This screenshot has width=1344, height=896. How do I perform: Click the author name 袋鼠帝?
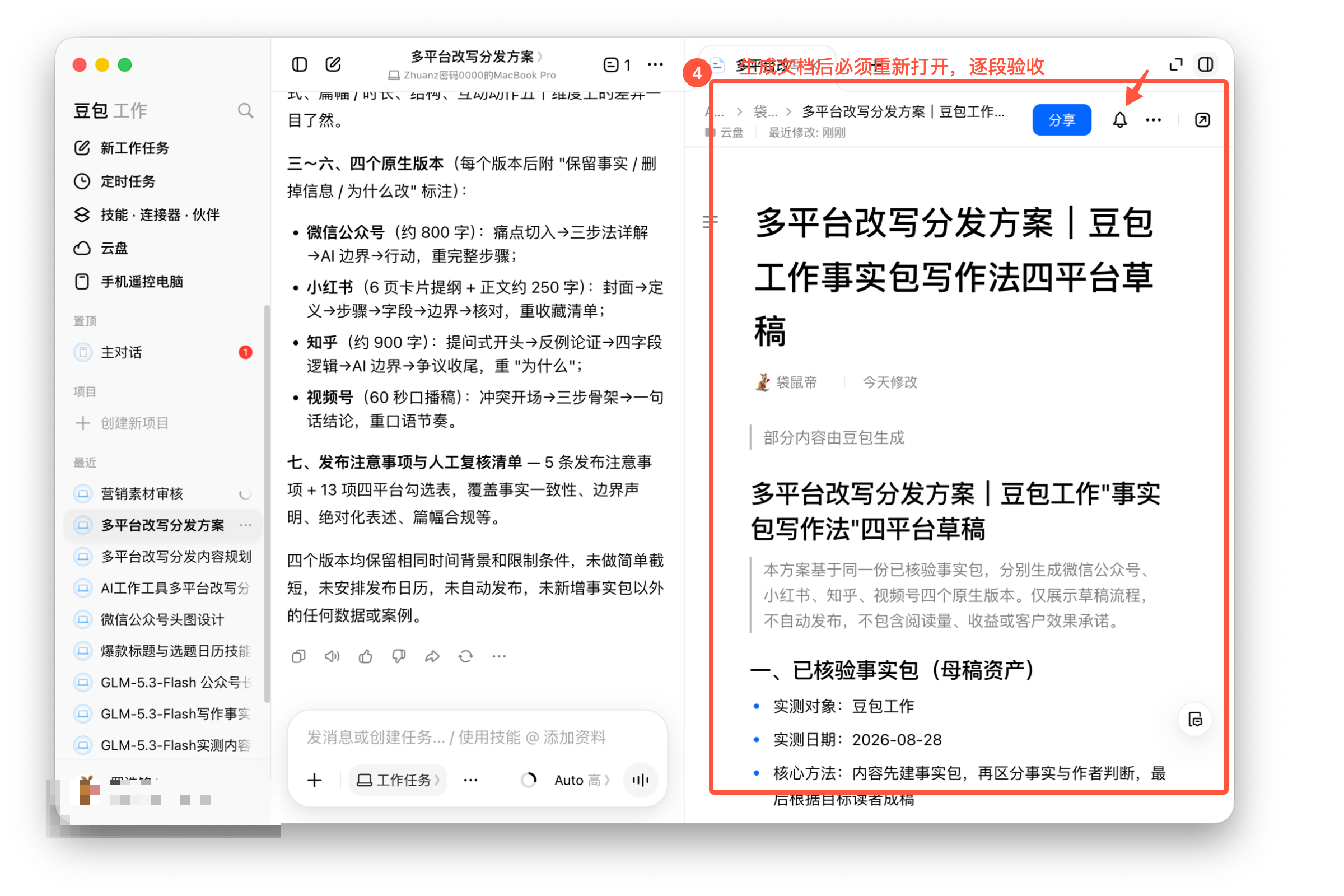pos(796,382)
